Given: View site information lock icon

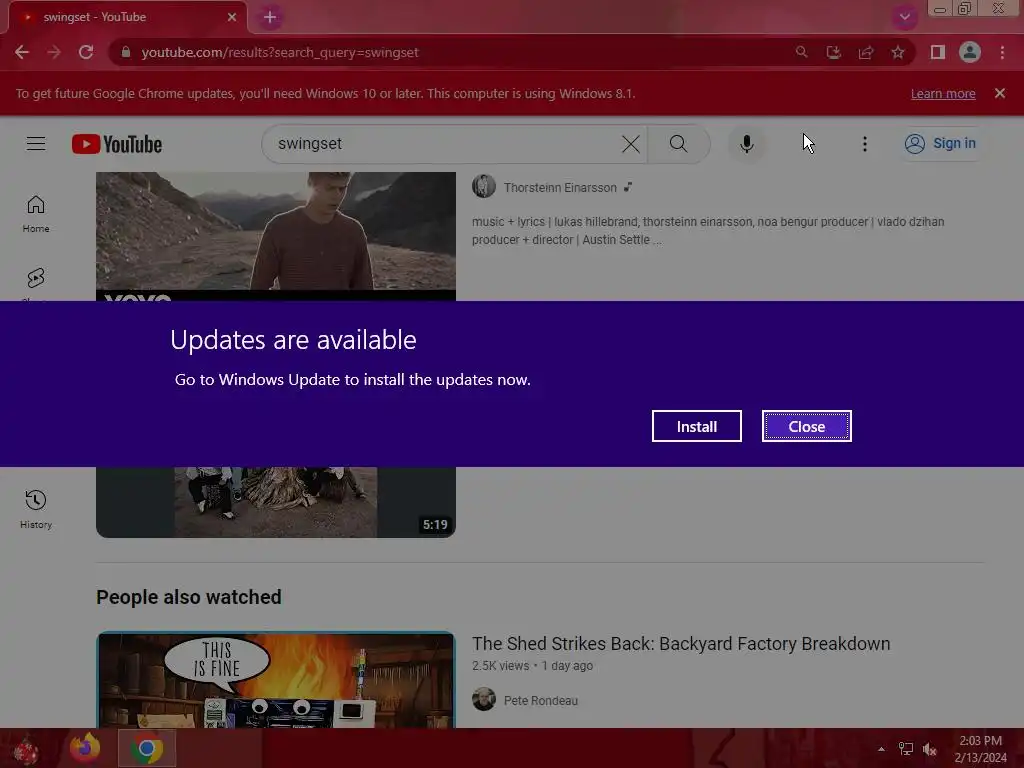Looking at the screenshot, I should 126,52.
